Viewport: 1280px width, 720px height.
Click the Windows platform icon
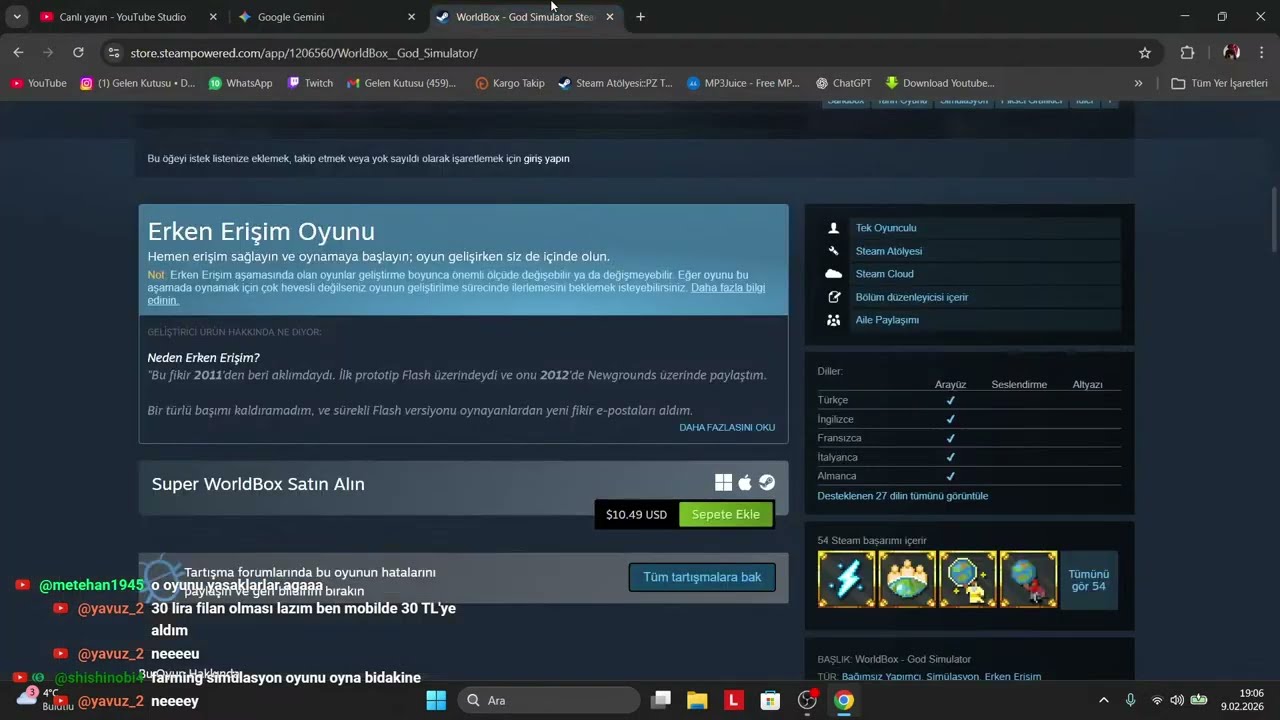pos(723,483)
